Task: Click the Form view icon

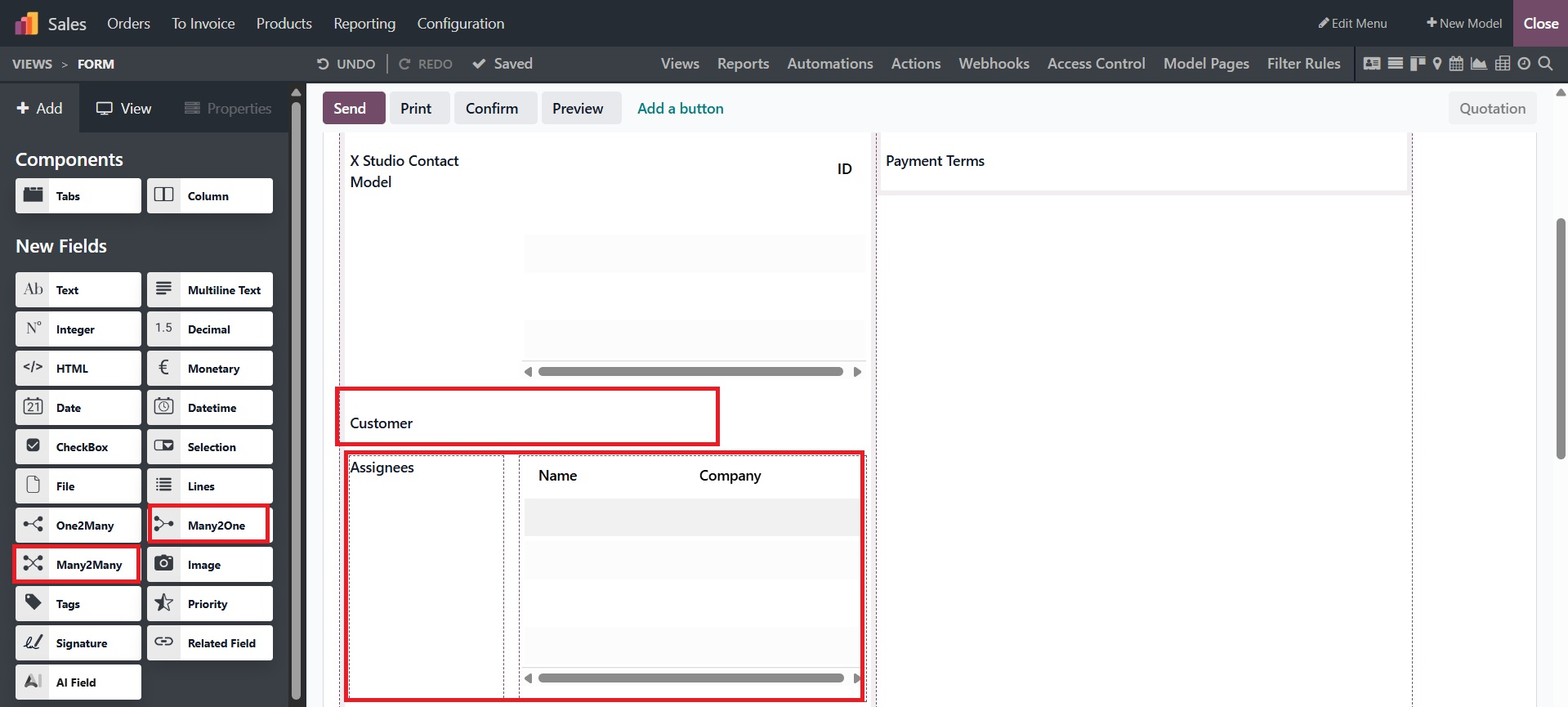Action: pyautogui.click(x=1372, y=64)
